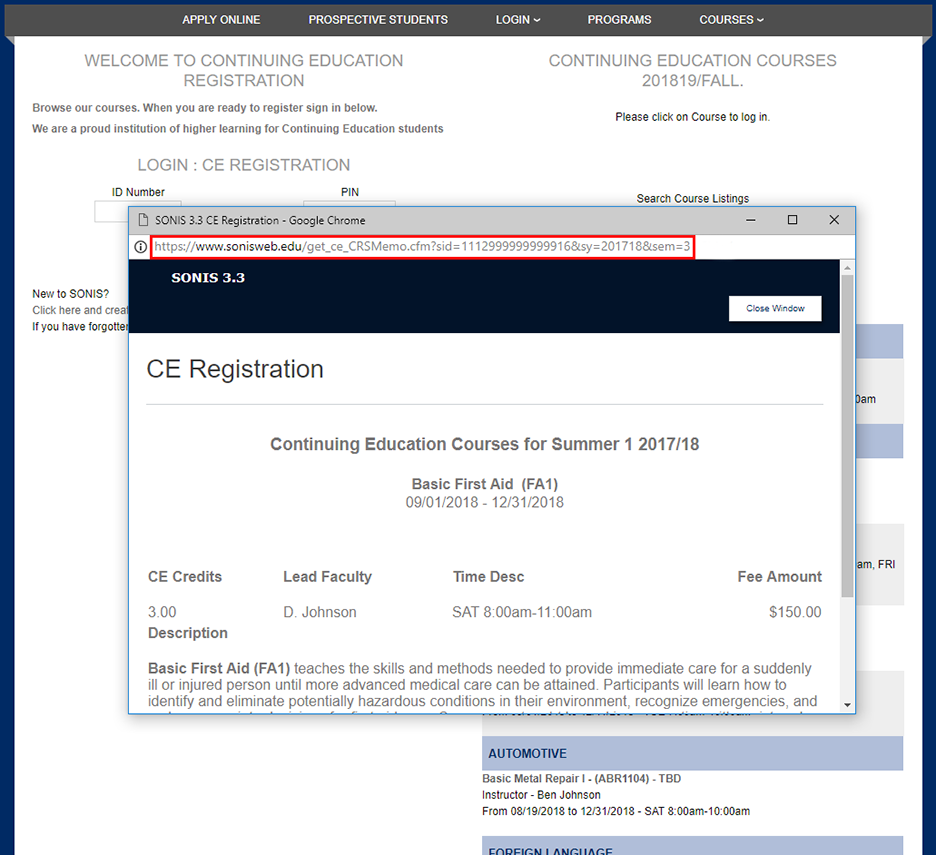Click 'Continuing Education Courses for Summer 1 2017/18' heading
936x855 pixels.
(x=485, y=444)
